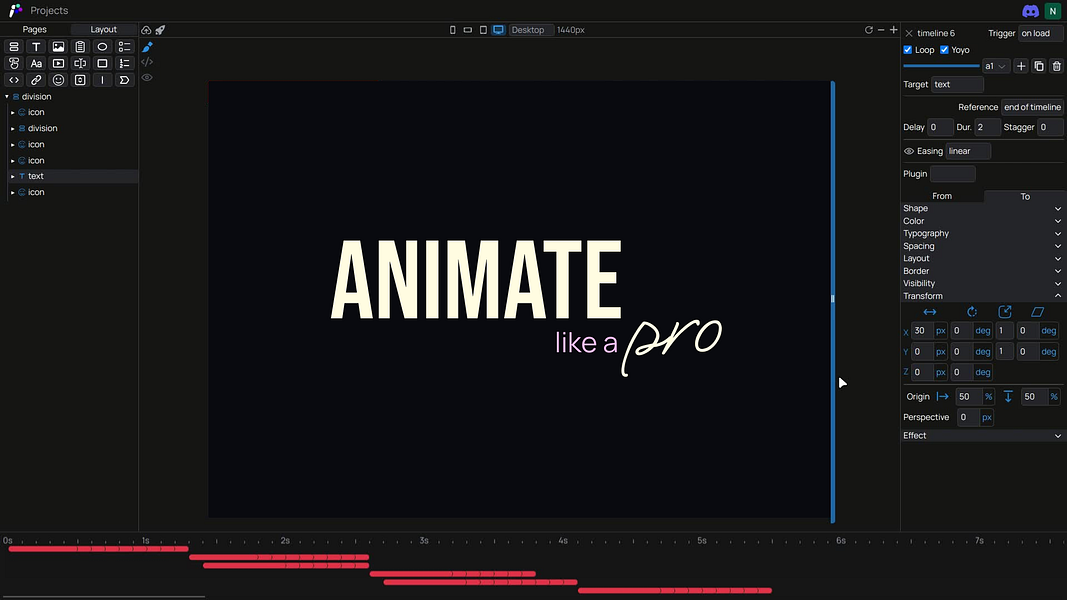Click the 'end of timeline' Reference button
The image size is (1067, 600).
(1032, 107)
